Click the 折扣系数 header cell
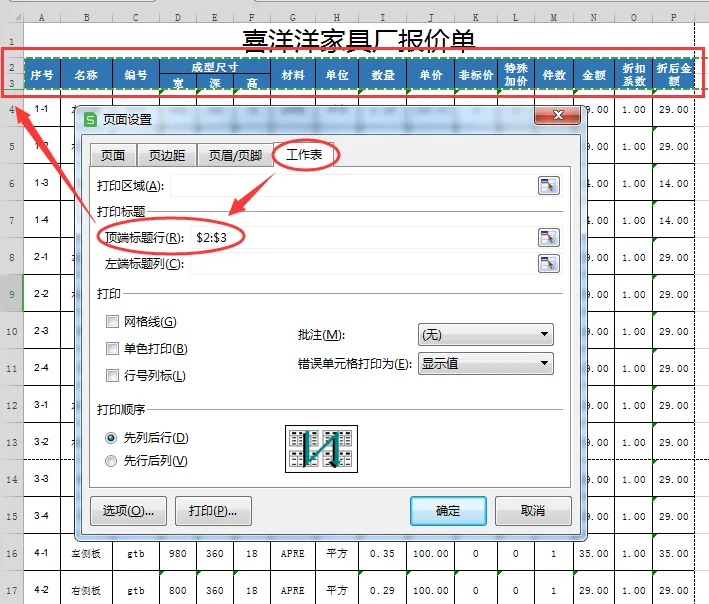 click(633, 74)
